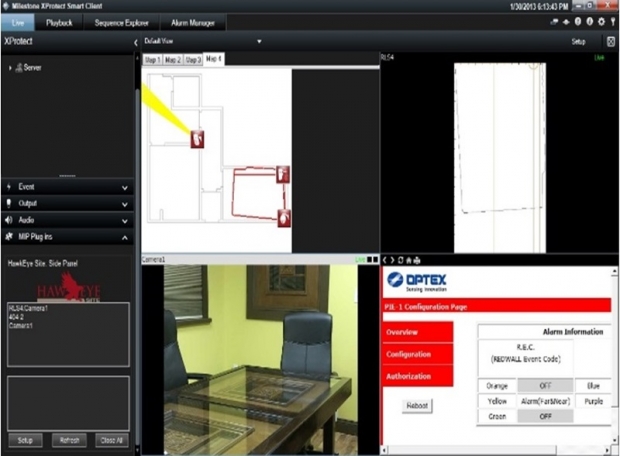The image size is (620, 456).
Task: Open the About info icon
Action: tap(590, 22)
